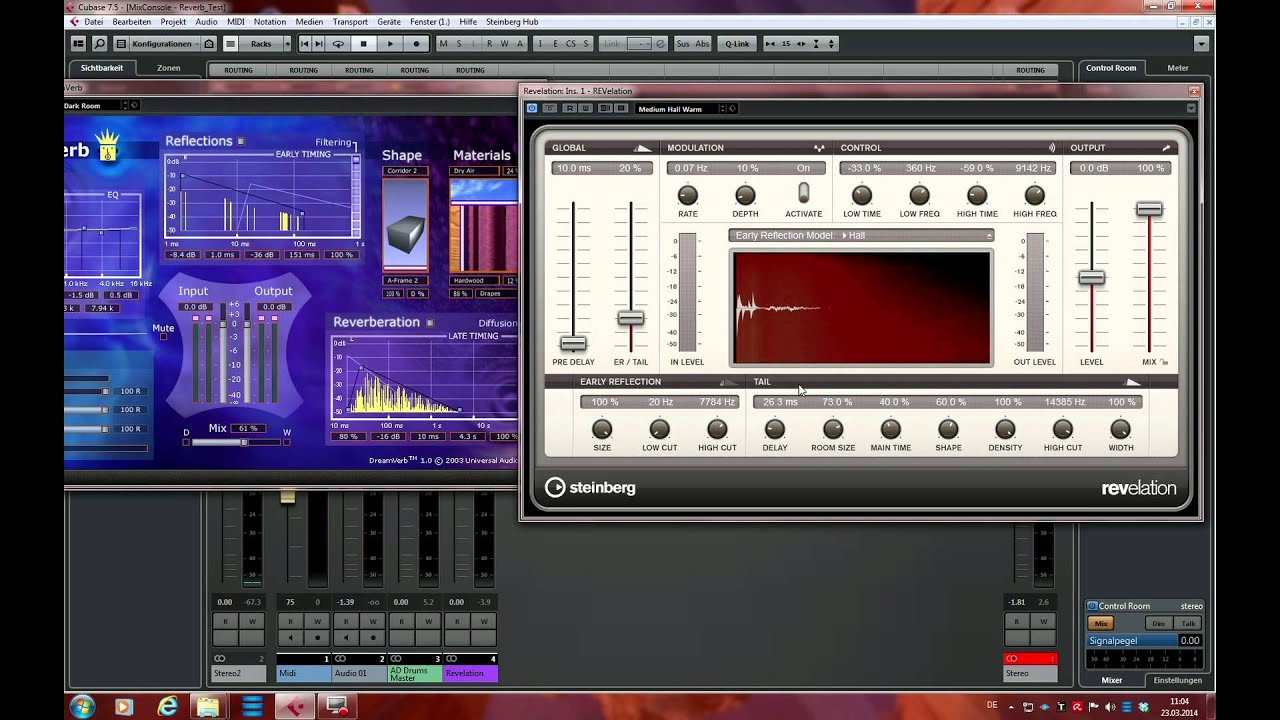
Task: Click the transport Play button
Action: tap(390, 44)
